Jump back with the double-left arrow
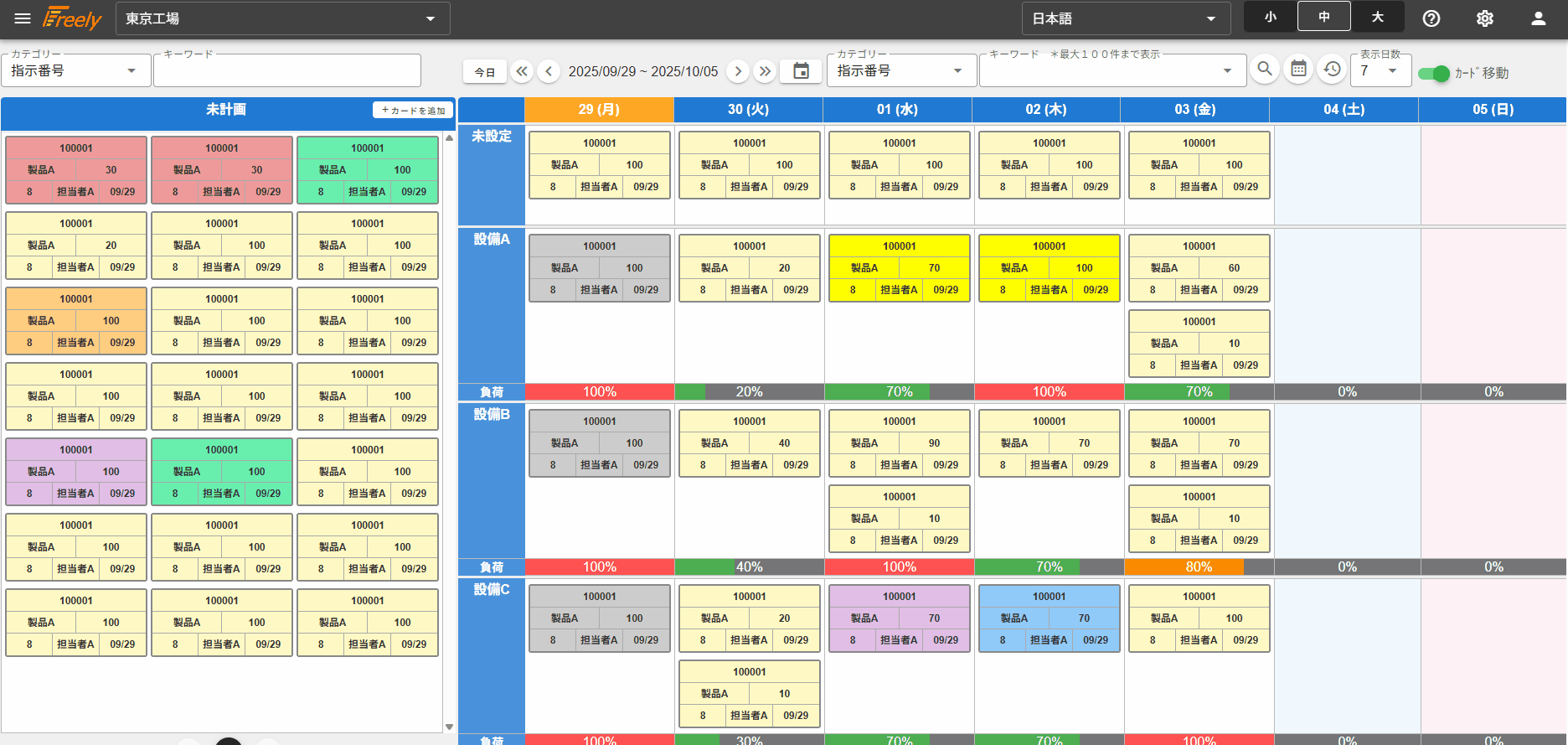This screenshot has height=745, width=1568. pos(522,71)
